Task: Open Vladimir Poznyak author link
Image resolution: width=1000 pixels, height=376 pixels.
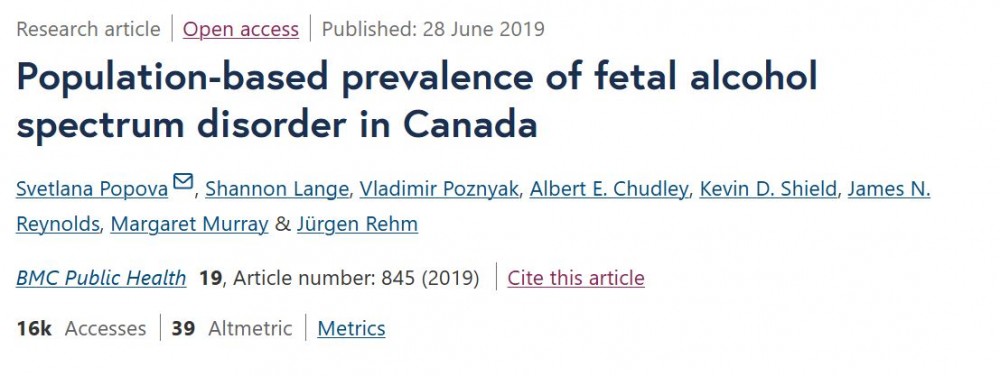Action: coord(439,189)
